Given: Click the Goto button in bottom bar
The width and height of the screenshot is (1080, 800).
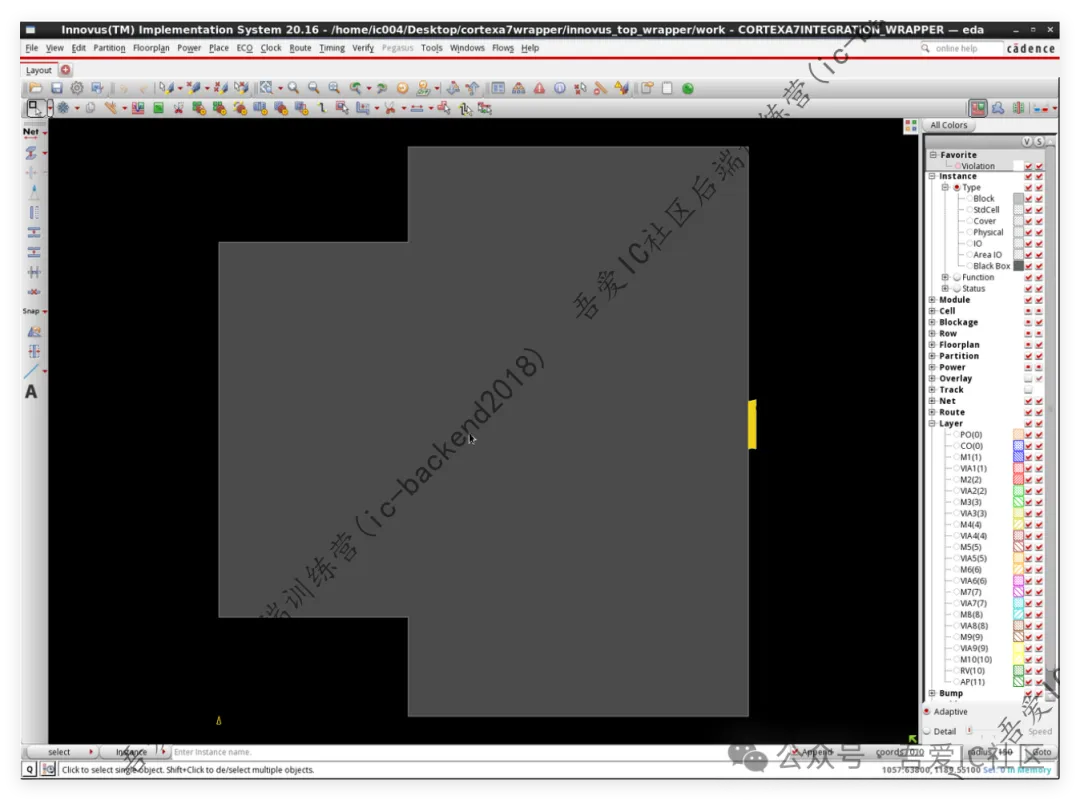Looking at the screenshot, I should tap(1041, 752).
